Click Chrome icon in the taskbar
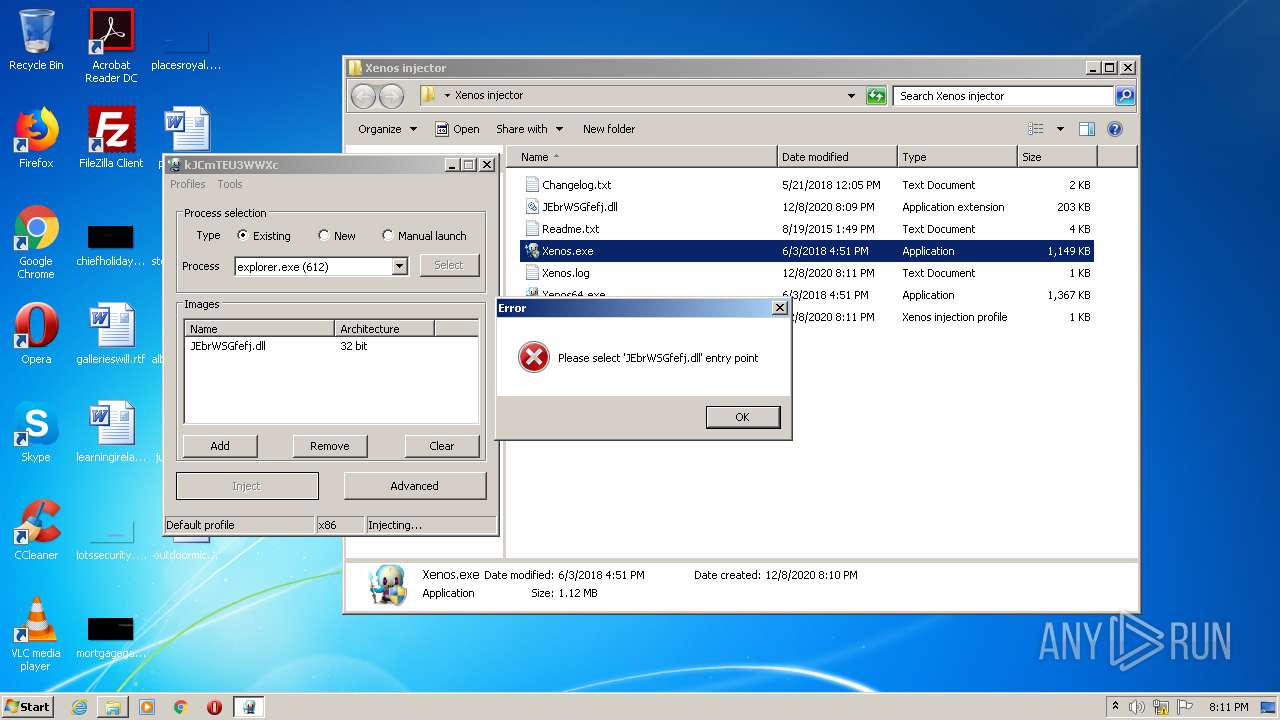 coord(181,707)
